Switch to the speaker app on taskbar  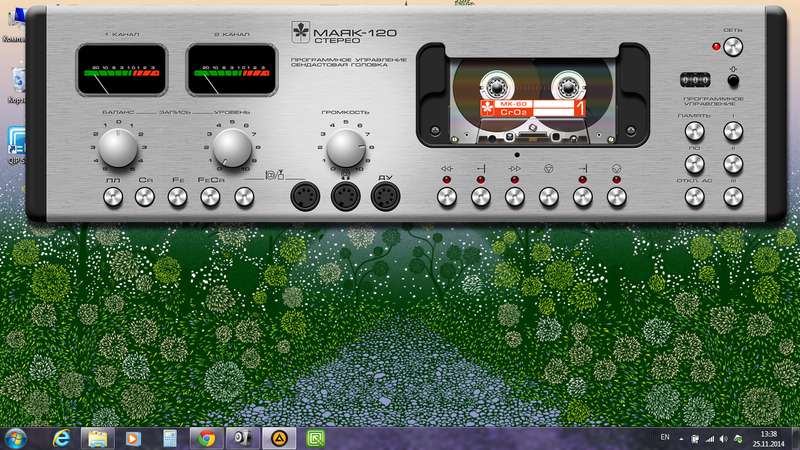[x=243, y=439]
